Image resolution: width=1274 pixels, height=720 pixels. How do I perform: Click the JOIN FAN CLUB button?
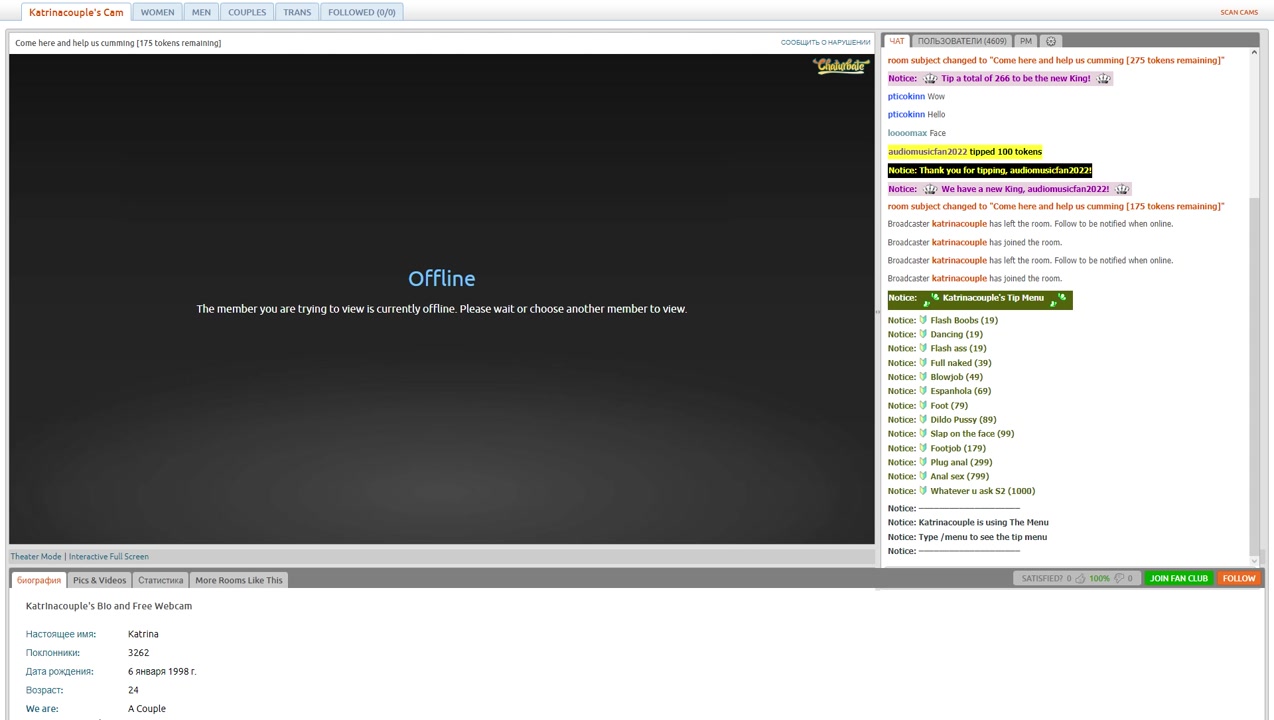[1178, 578]
